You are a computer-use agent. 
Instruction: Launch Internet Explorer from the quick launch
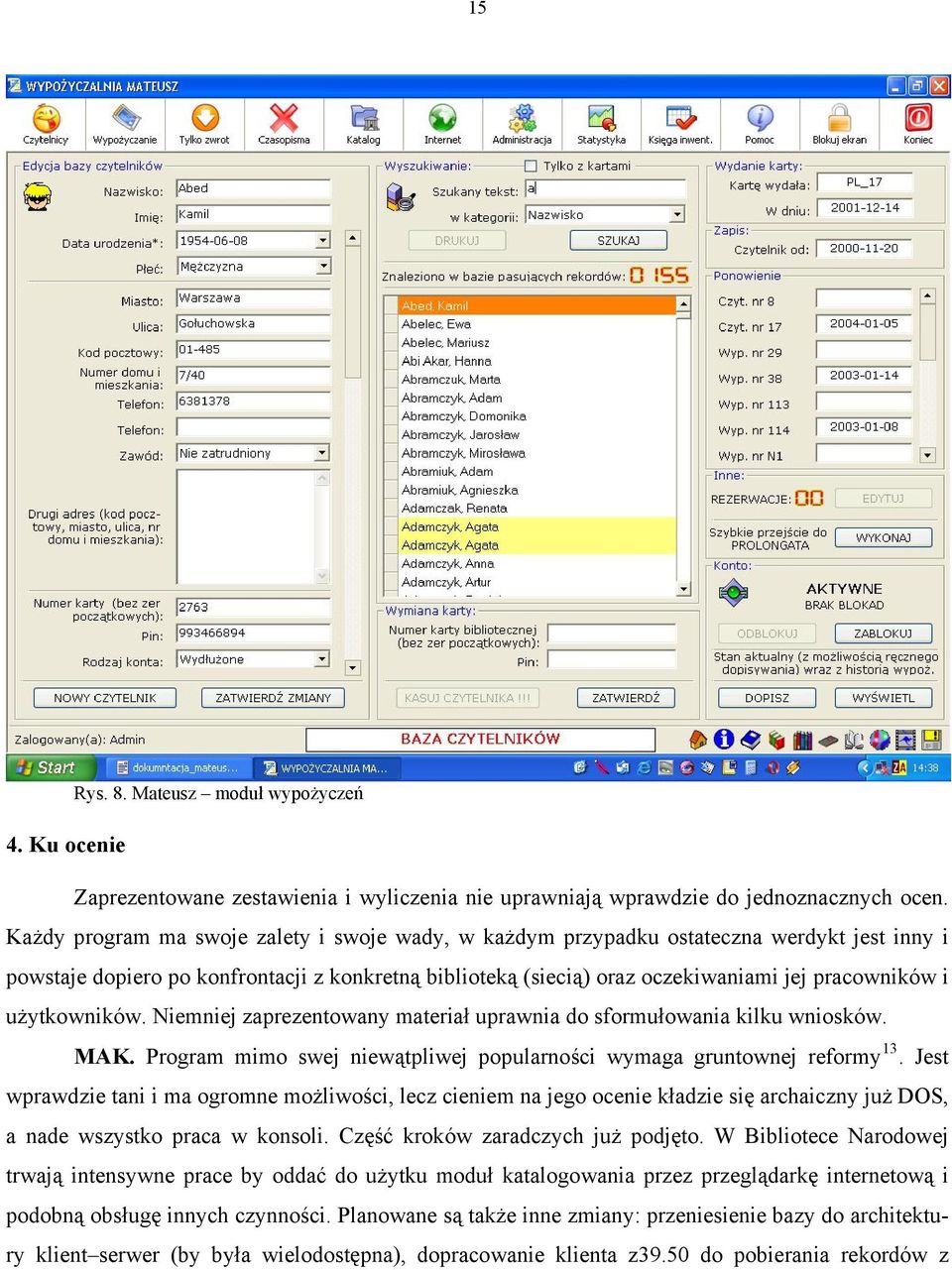(644, 767)
